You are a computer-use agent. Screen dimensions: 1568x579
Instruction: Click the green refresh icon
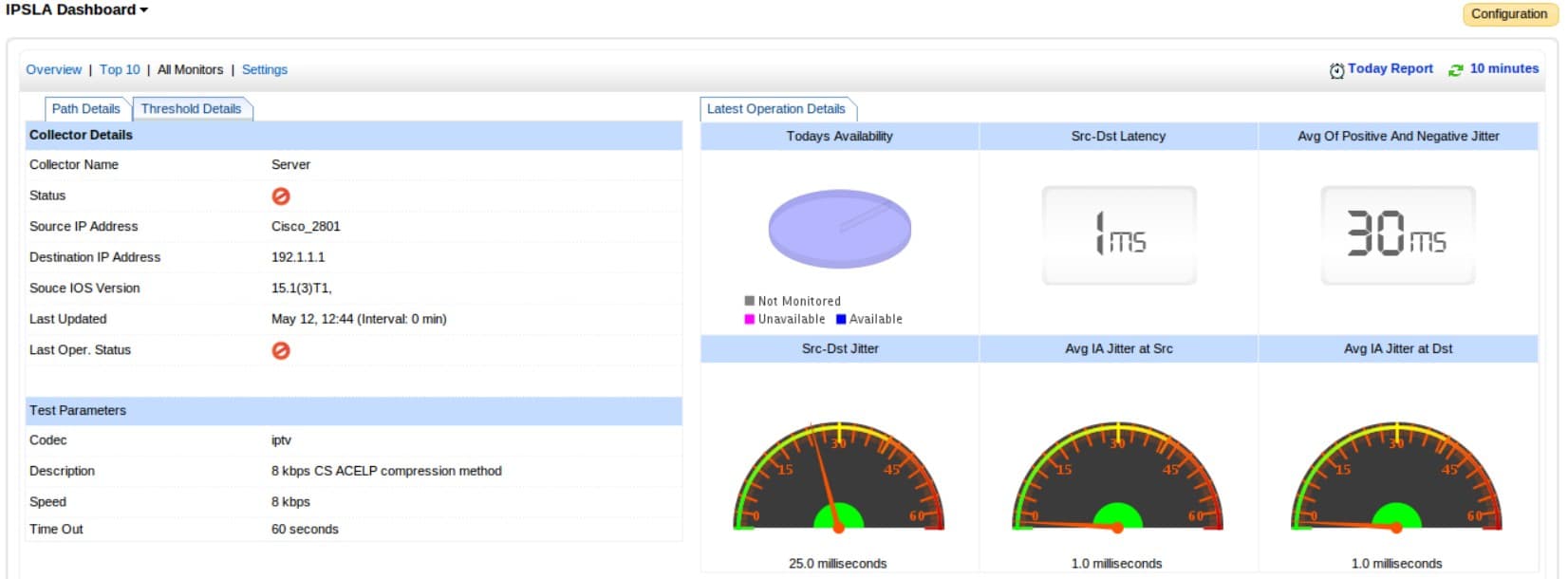pos(1455,70)
